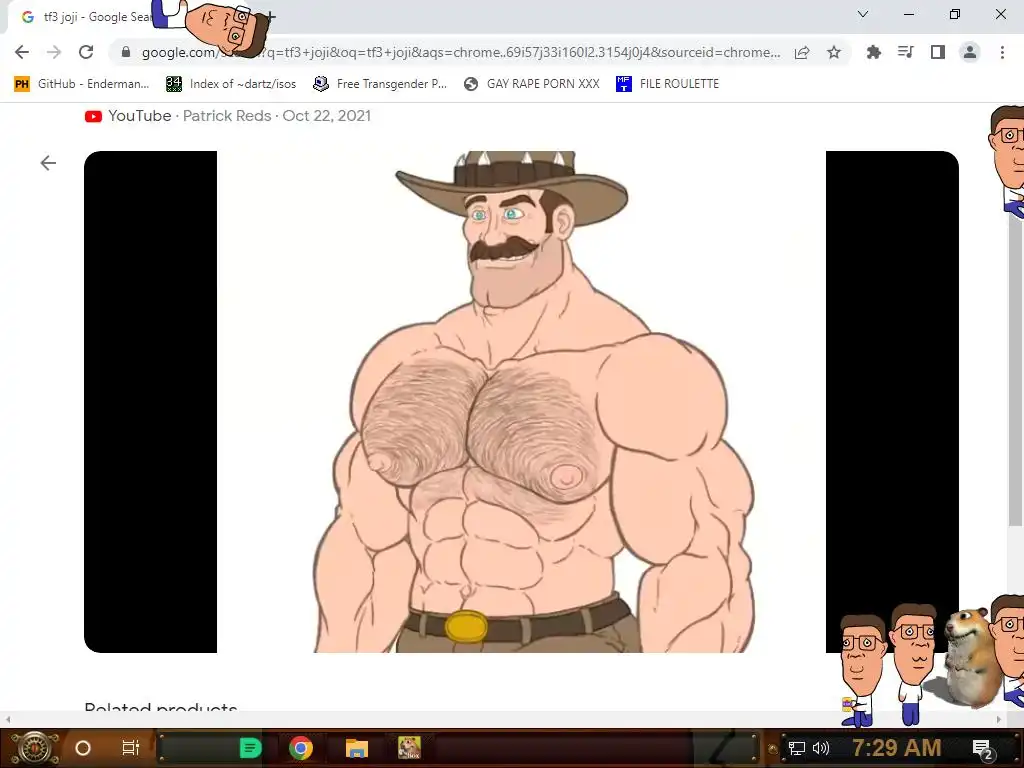Click the horizontal scrollbar right arrow
Image resolution: width=1024 pixels, height=768 pixels.
(x=999, y=719)
